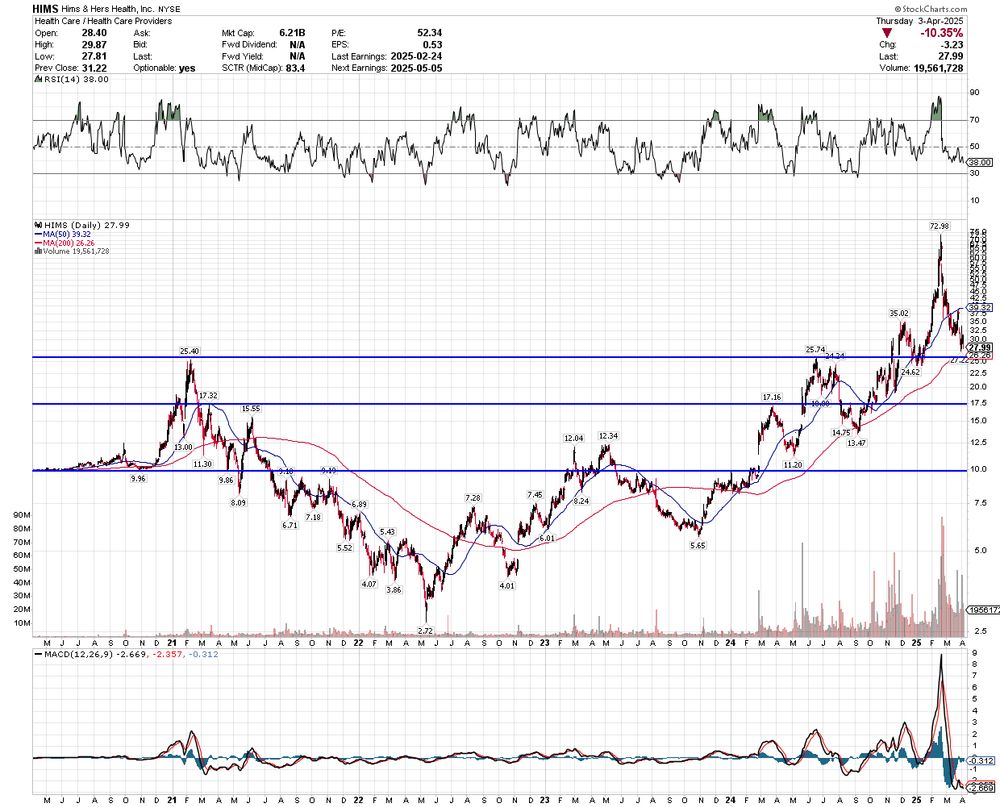Click the 25.74 peak price label
1000x807 pixels.
click(815, 350)
